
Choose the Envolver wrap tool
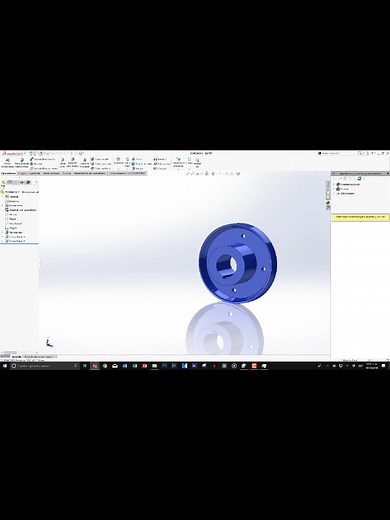tap(160, 159)
